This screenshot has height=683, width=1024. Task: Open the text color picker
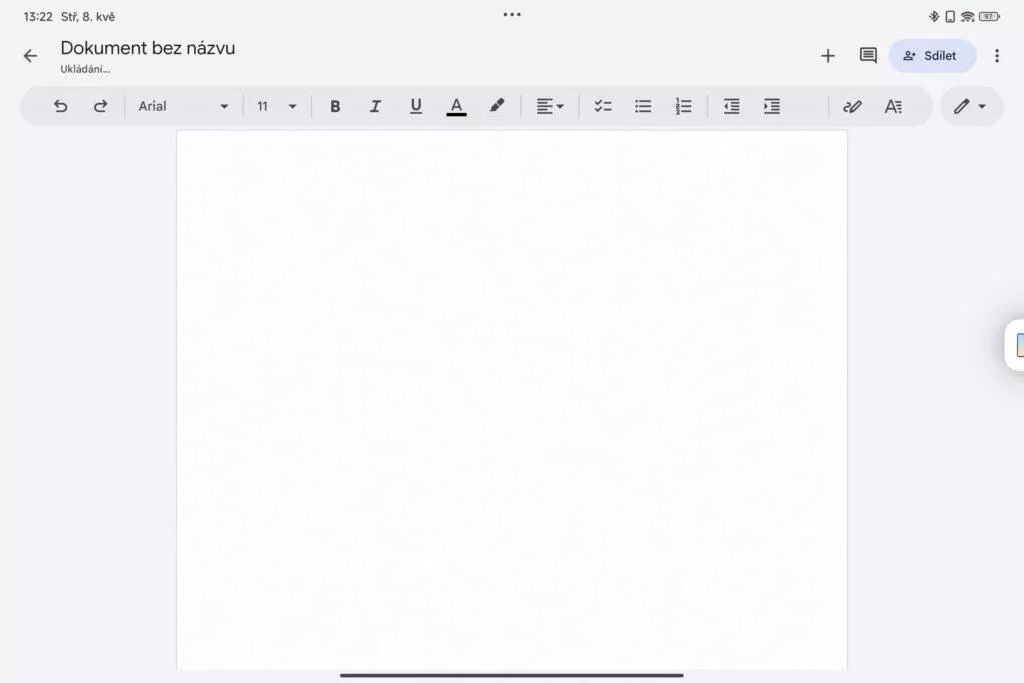pyautogui.click(x=456, y=106)
